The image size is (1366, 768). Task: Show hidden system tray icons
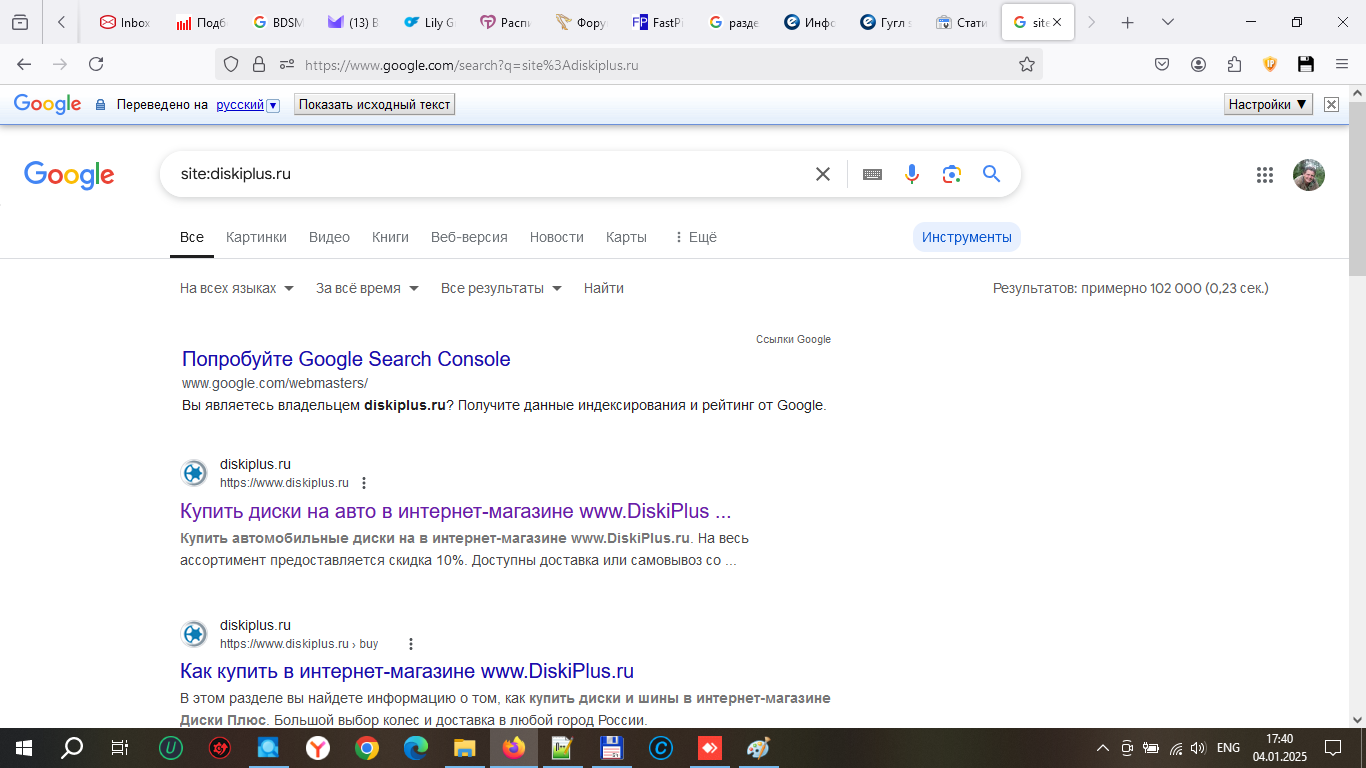tap(1103, 747)
